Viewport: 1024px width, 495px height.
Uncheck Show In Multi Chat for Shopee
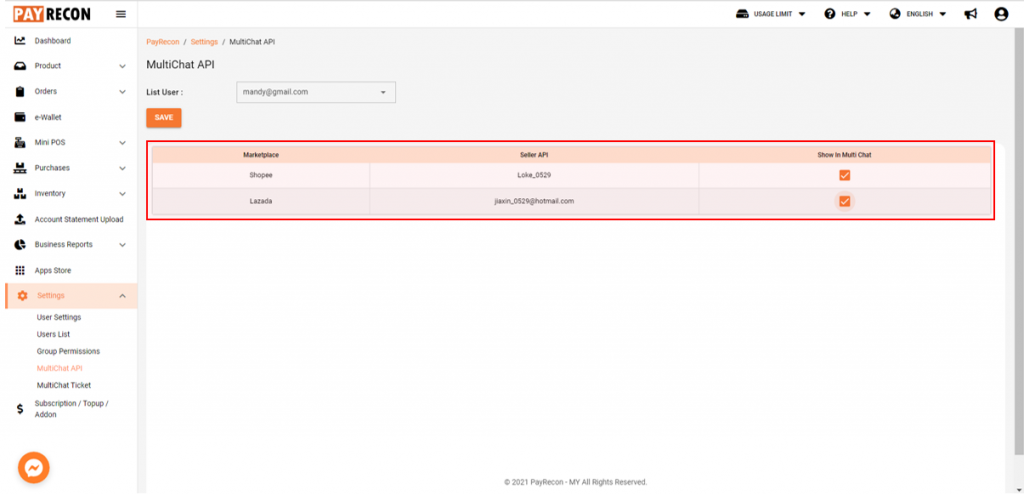844,175
